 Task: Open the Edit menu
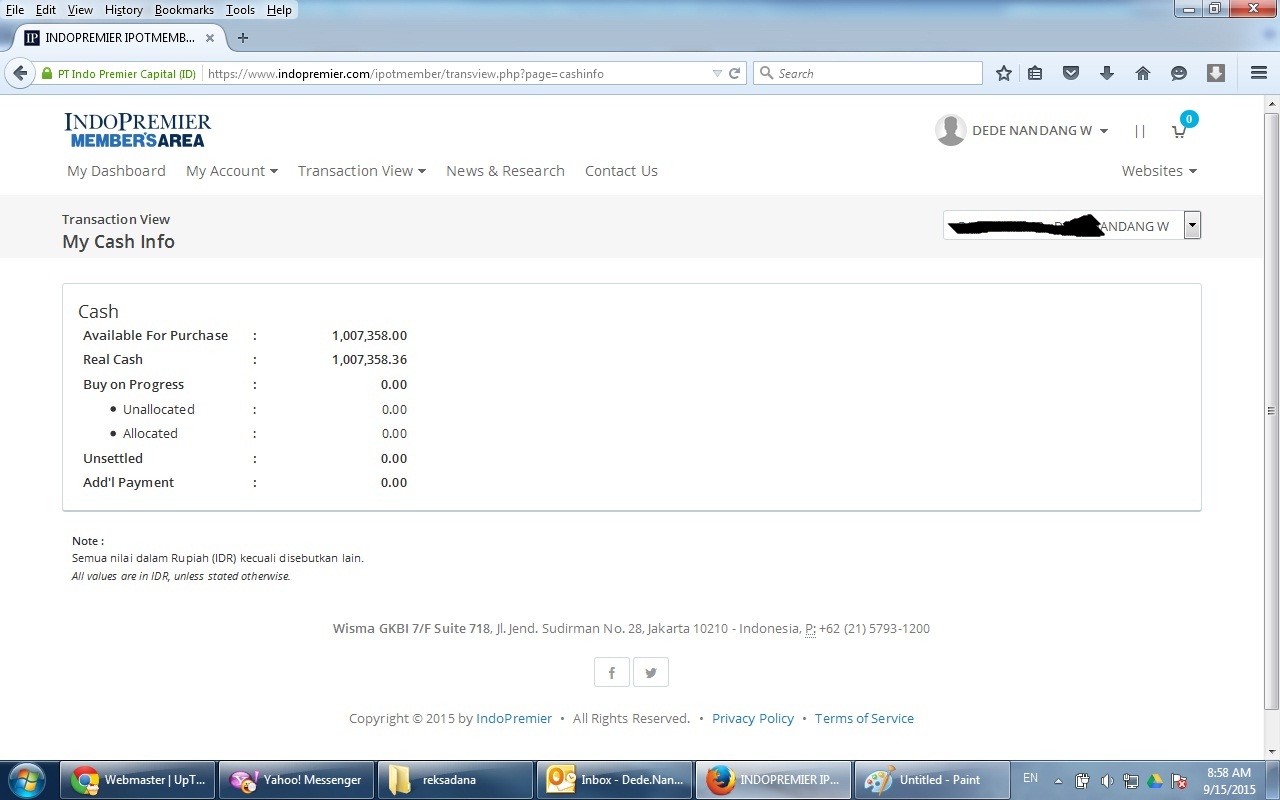point(46,9)
